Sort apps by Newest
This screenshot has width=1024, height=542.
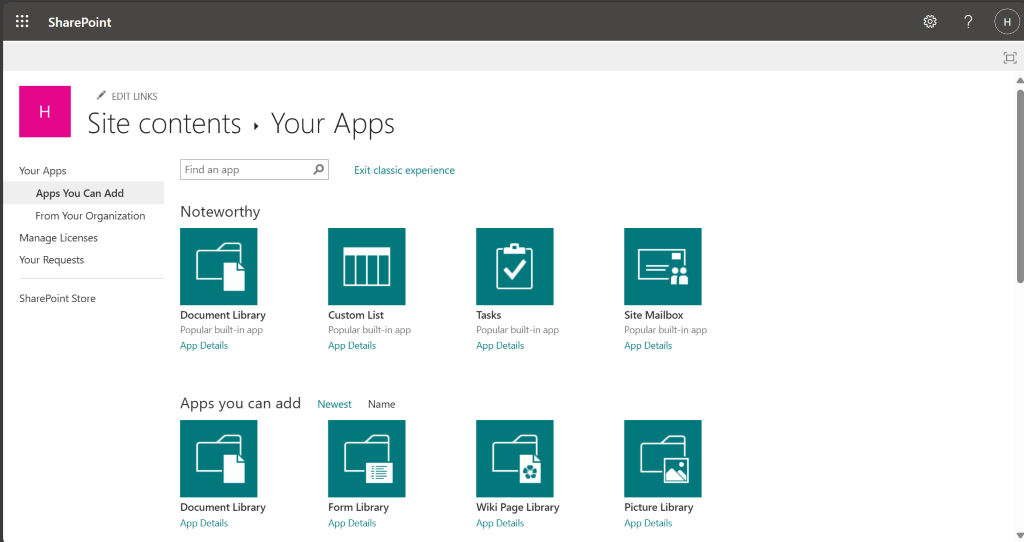tap(334, 404)
